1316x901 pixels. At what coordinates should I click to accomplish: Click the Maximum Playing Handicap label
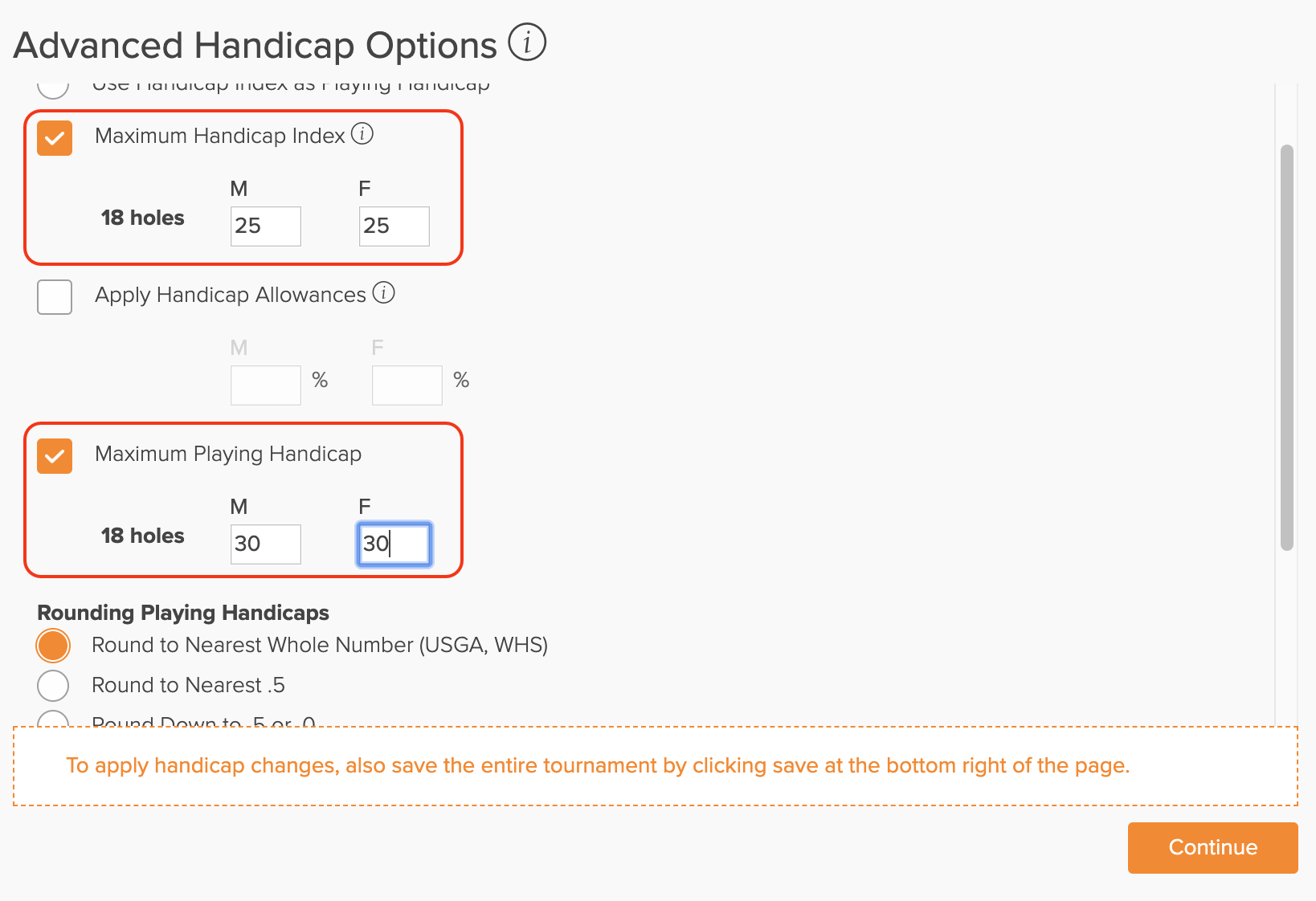pyautogui.click(x=228, y=455)
